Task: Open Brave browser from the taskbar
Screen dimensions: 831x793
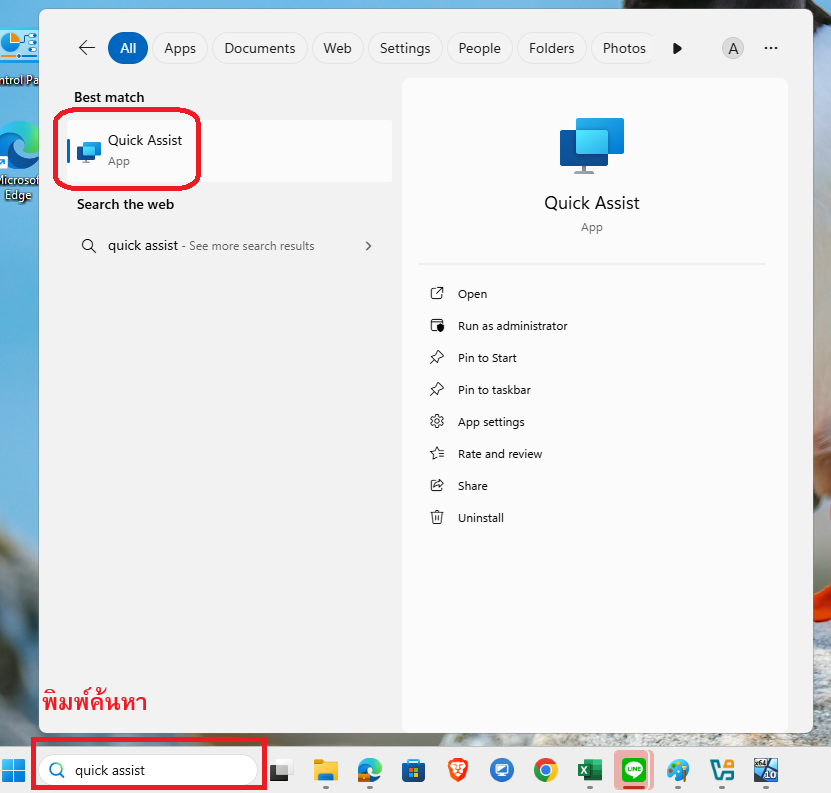Action: [x=458, y=770]
